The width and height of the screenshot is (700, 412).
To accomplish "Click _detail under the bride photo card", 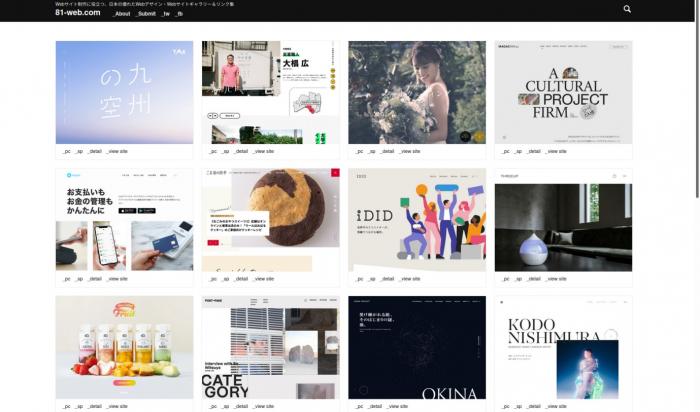I will [x=388, y=151].
